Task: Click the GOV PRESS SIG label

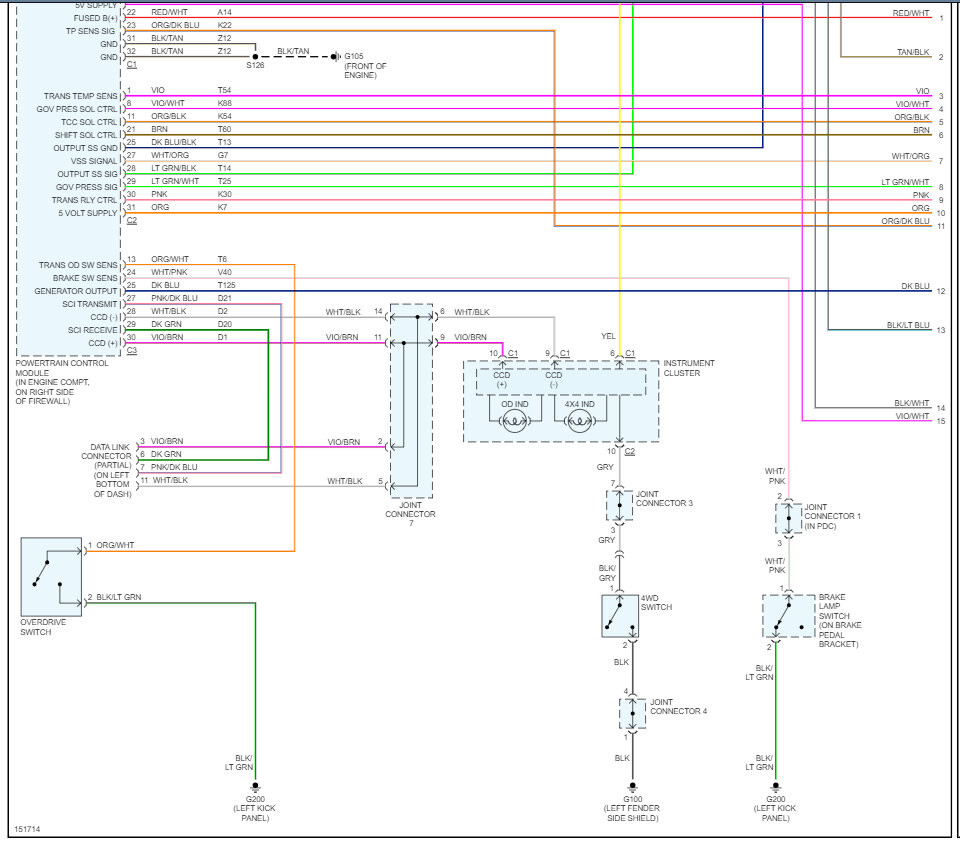Action: [86, 187]
